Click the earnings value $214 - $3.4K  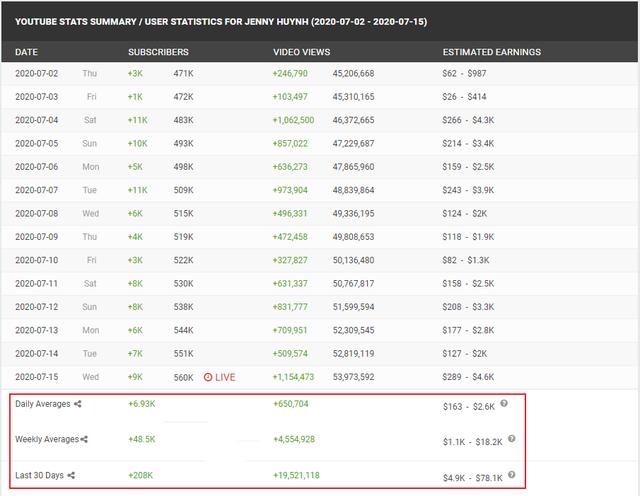(x=468, y=144)
